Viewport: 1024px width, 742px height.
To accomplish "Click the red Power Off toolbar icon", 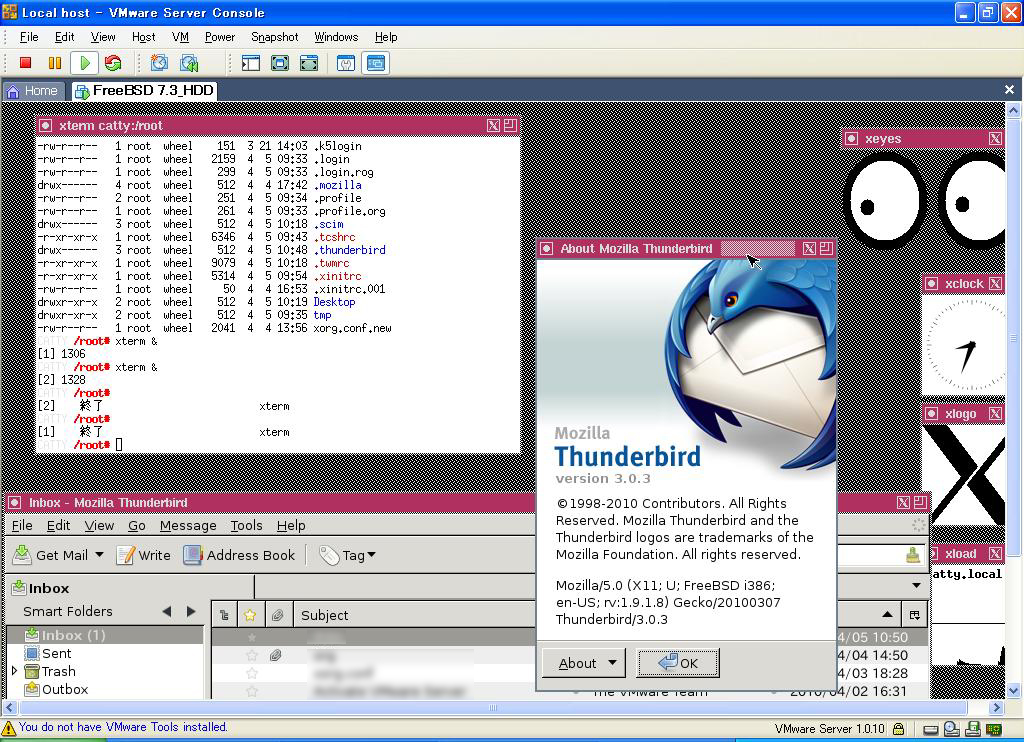I will click(x=25, y=63).
